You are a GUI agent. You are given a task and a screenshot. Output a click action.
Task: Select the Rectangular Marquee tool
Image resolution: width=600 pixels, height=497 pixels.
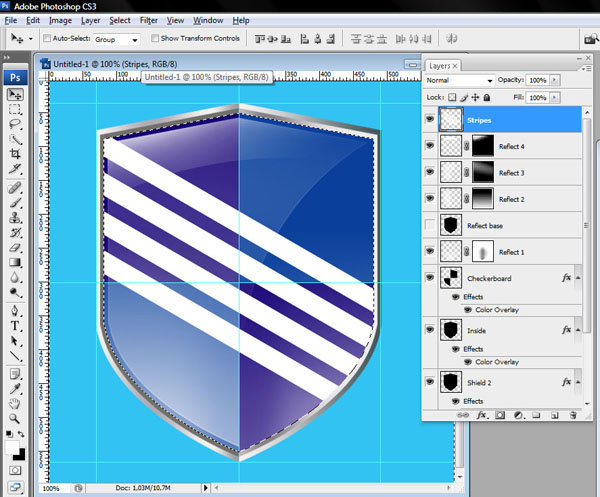[15, 109]
